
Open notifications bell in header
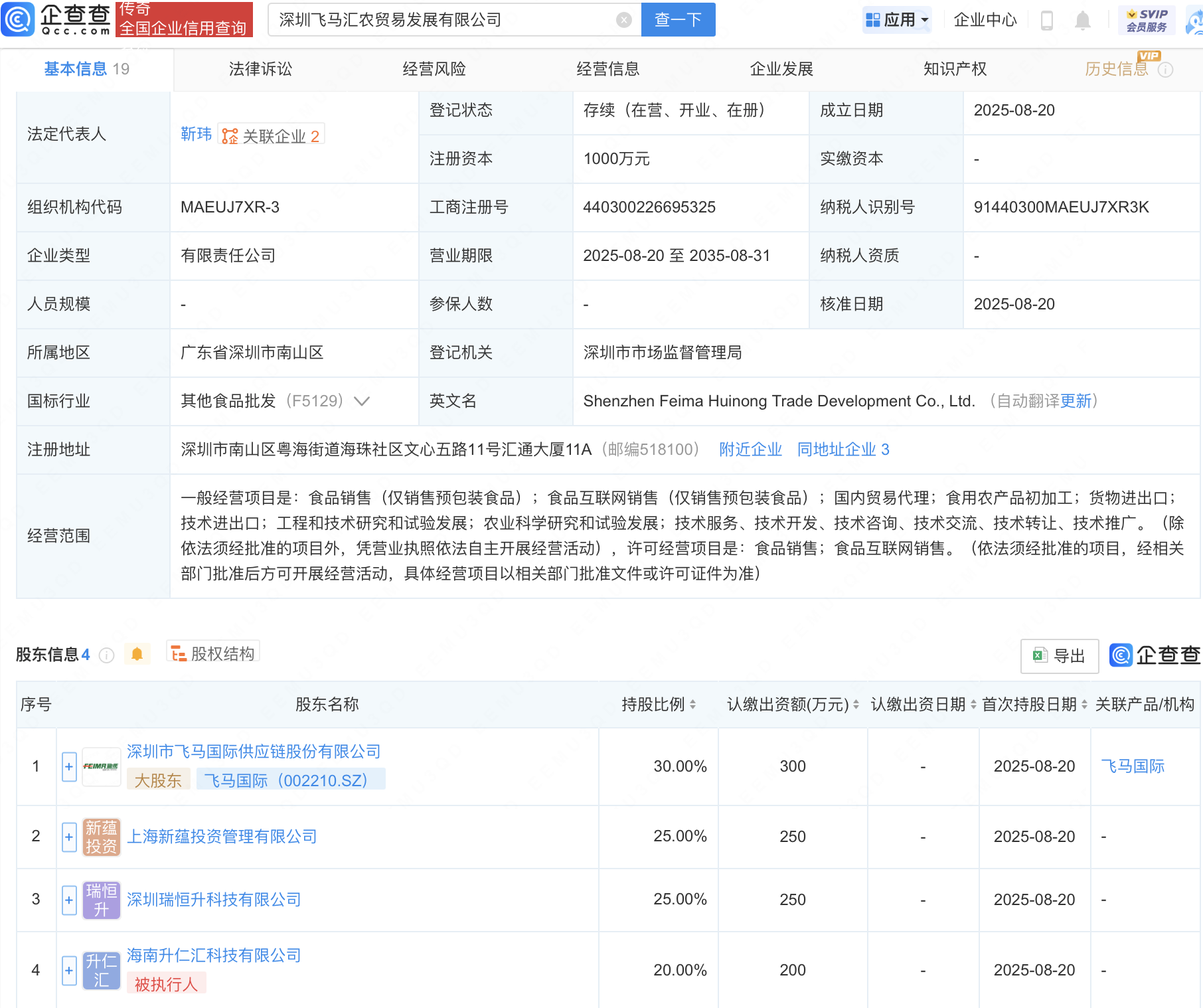click(x=1083, y=21)
